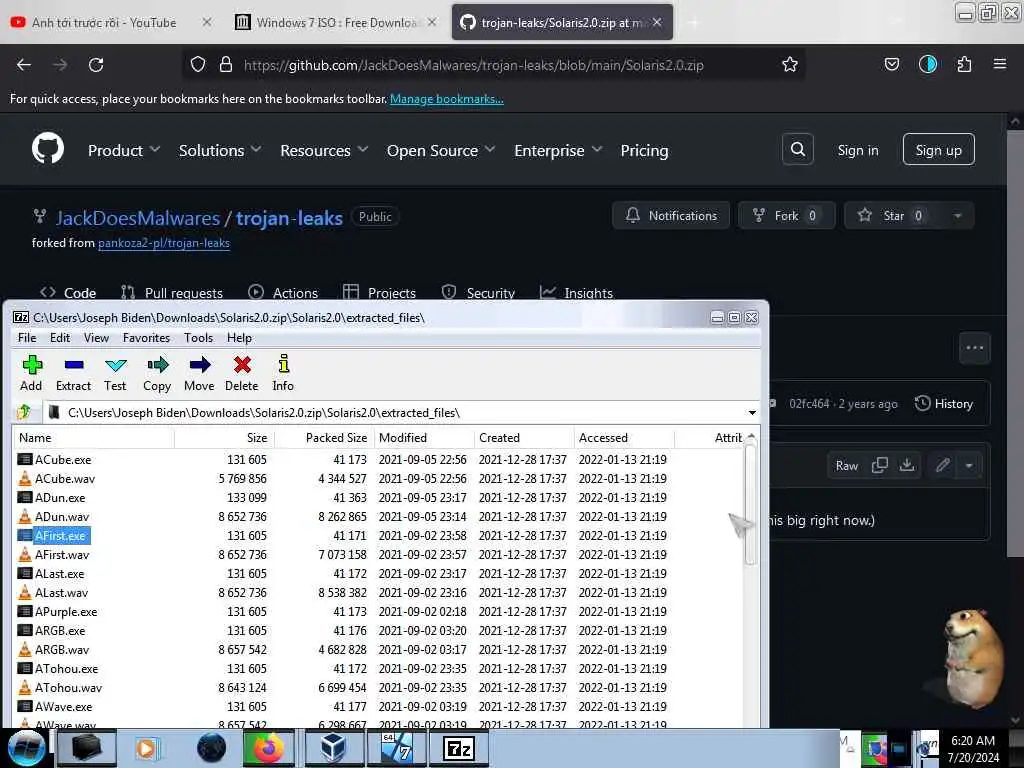Open the Edit menu in 7-Zip
Image resolution: width=1024 pixels, height=768 pixels.
click(x=59, y=338)
